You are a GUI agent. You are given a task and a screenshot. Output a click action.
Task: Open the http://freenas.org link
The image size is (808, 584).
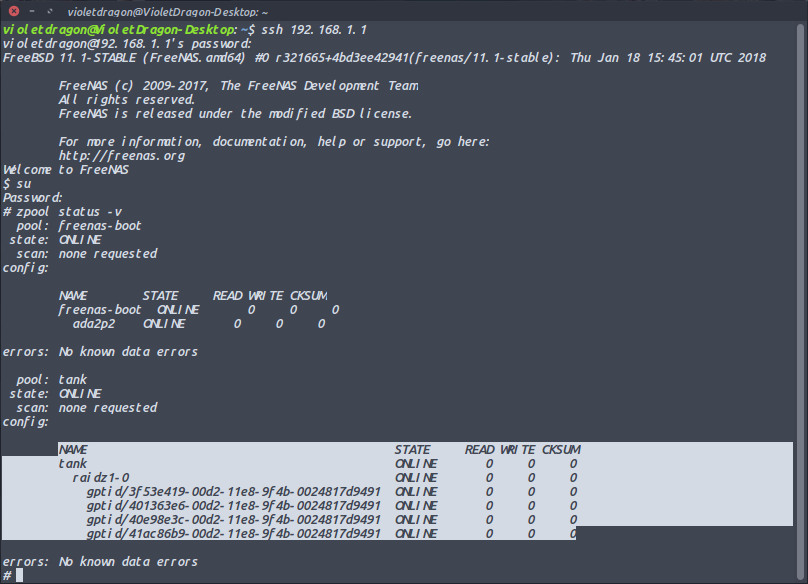122,156
